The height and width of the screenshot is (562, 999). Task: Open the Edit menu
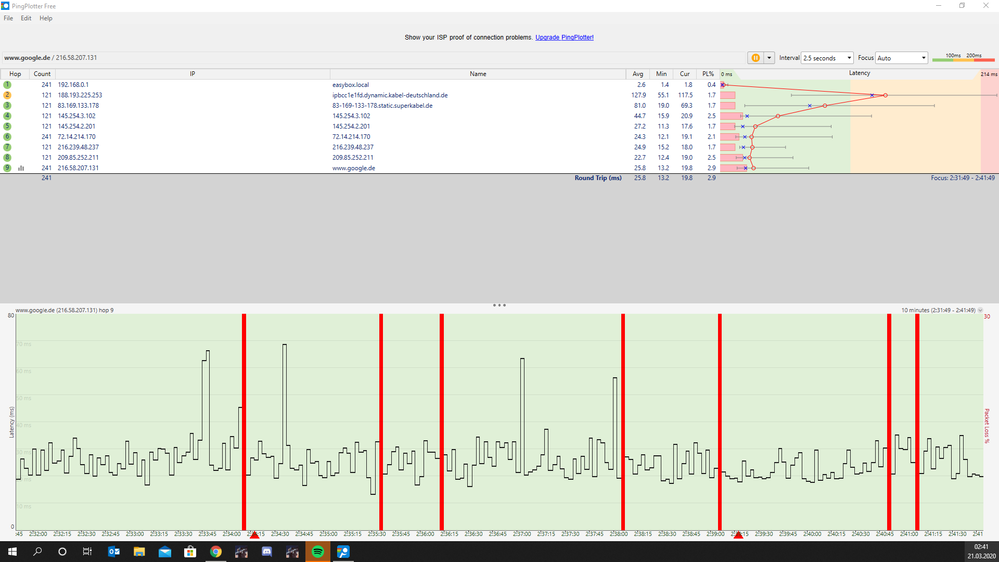25,18
